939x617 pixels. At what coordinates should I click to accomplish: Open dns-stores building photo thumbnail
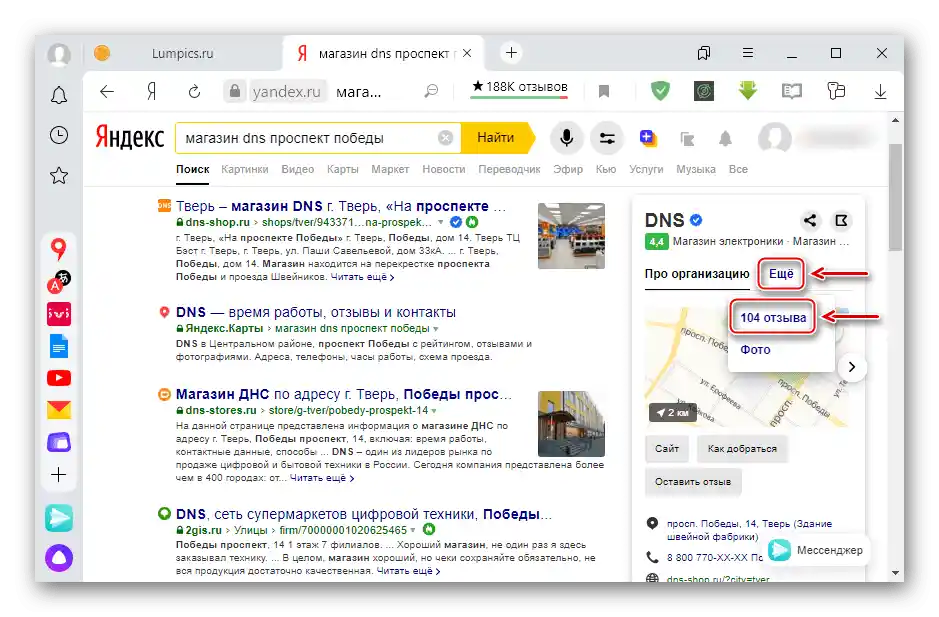pos(571,424)
